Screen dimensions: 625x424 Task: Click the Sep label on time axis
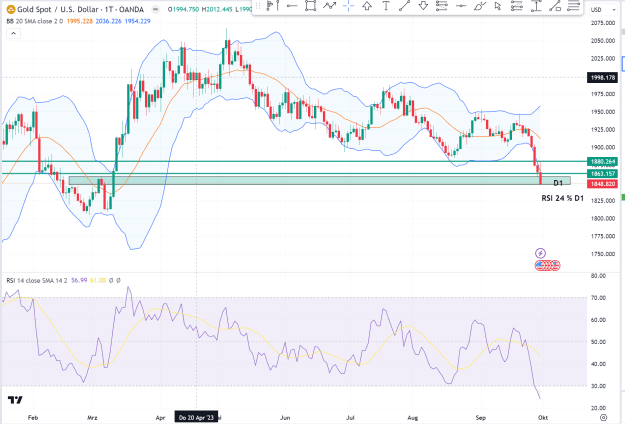(x=481, y=418)
